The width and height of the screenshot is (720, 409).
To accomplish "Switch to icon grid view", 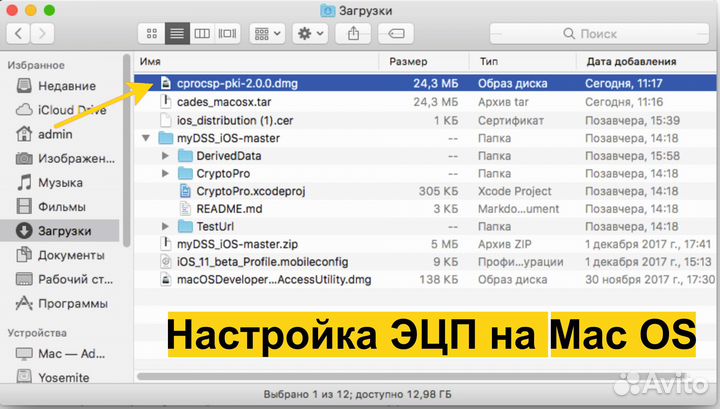I will tap(152, 34).
